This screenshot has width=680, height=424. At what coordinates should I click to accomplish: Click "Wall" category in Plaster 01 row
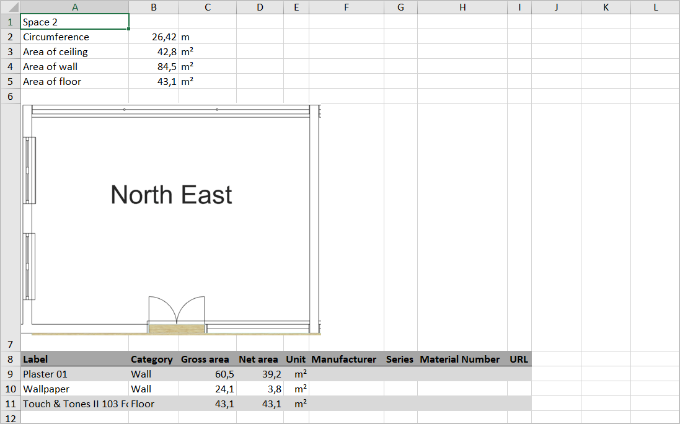[154, 374]
